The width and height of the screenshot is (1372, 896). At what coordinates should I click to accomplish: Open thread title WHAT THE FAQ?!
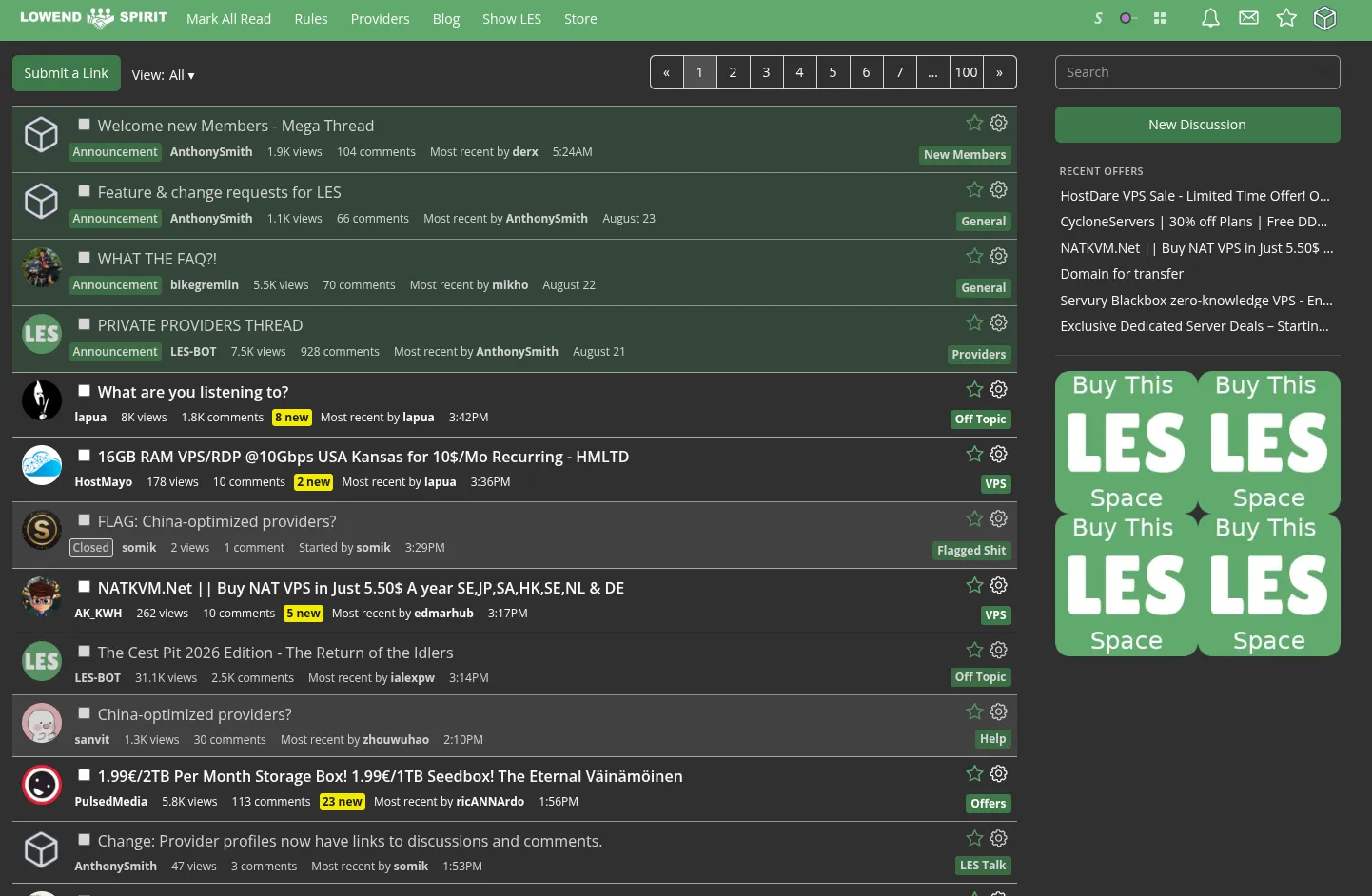click(157, 259)
